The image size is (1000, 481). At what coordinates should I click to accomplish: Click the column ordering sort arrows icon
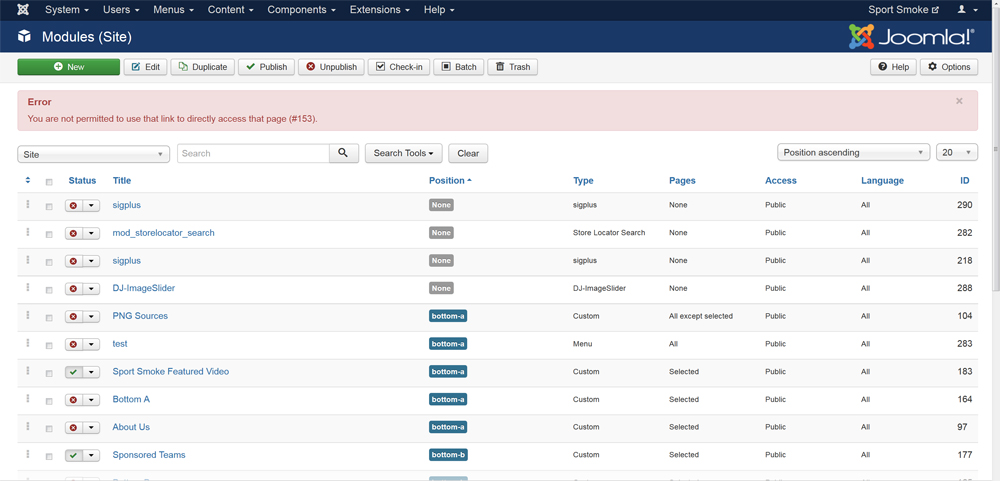pyautogui.click(x=28, y=181)
